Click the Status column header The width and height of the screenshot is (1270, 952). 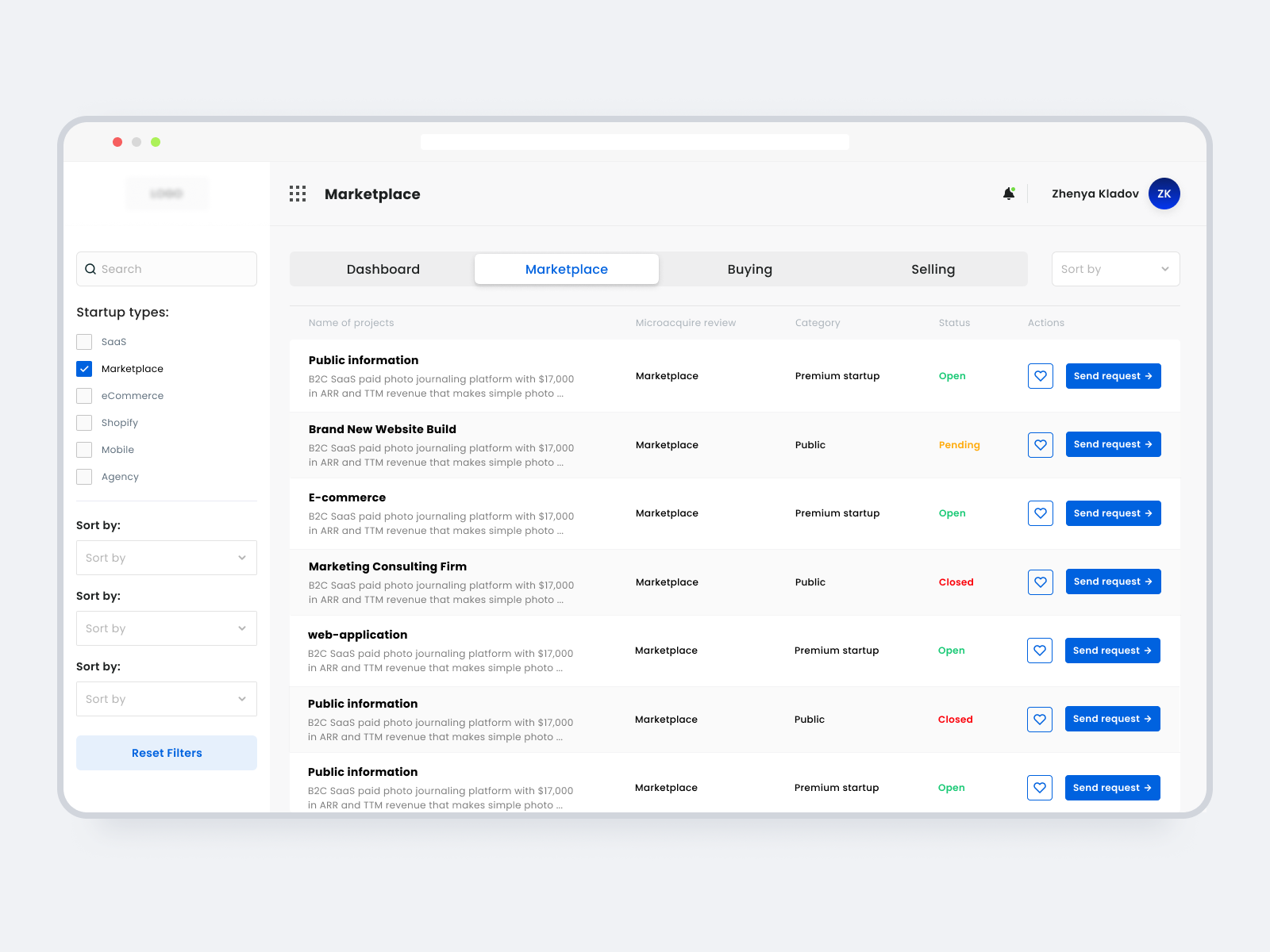(954, 323)
